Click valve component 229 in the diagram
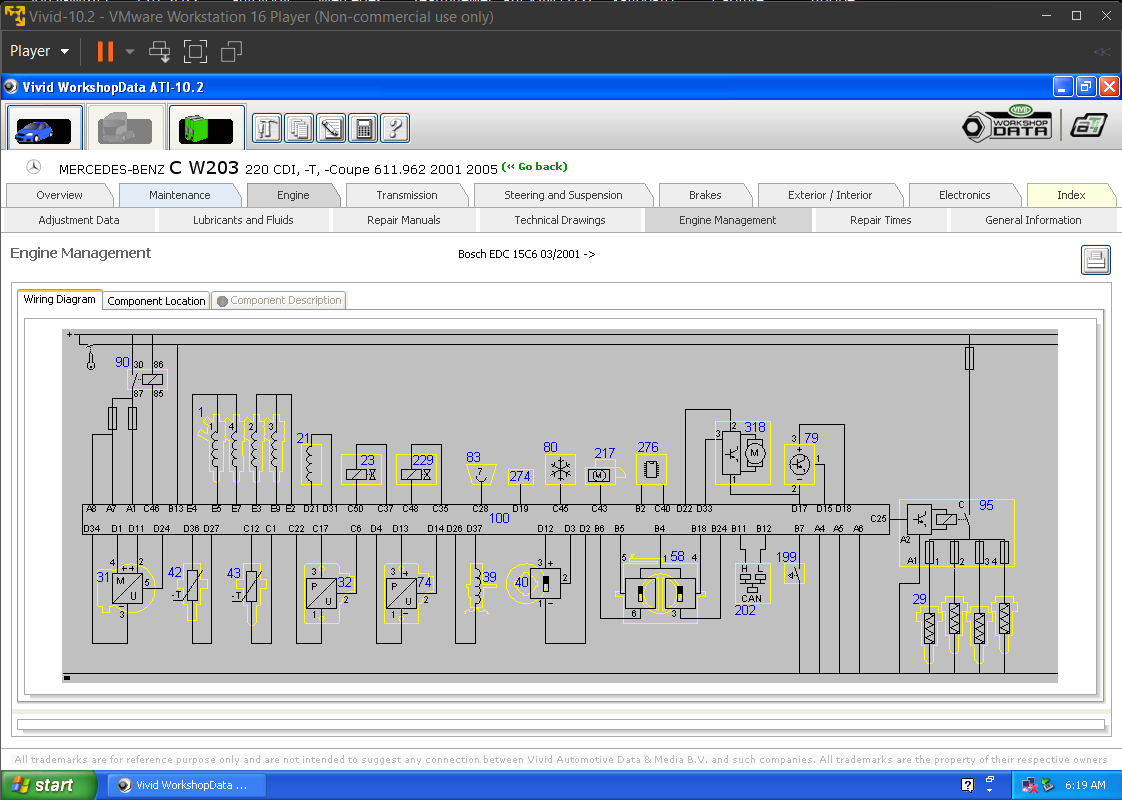Screen dimensions: 1122x800 click(416, 469)
